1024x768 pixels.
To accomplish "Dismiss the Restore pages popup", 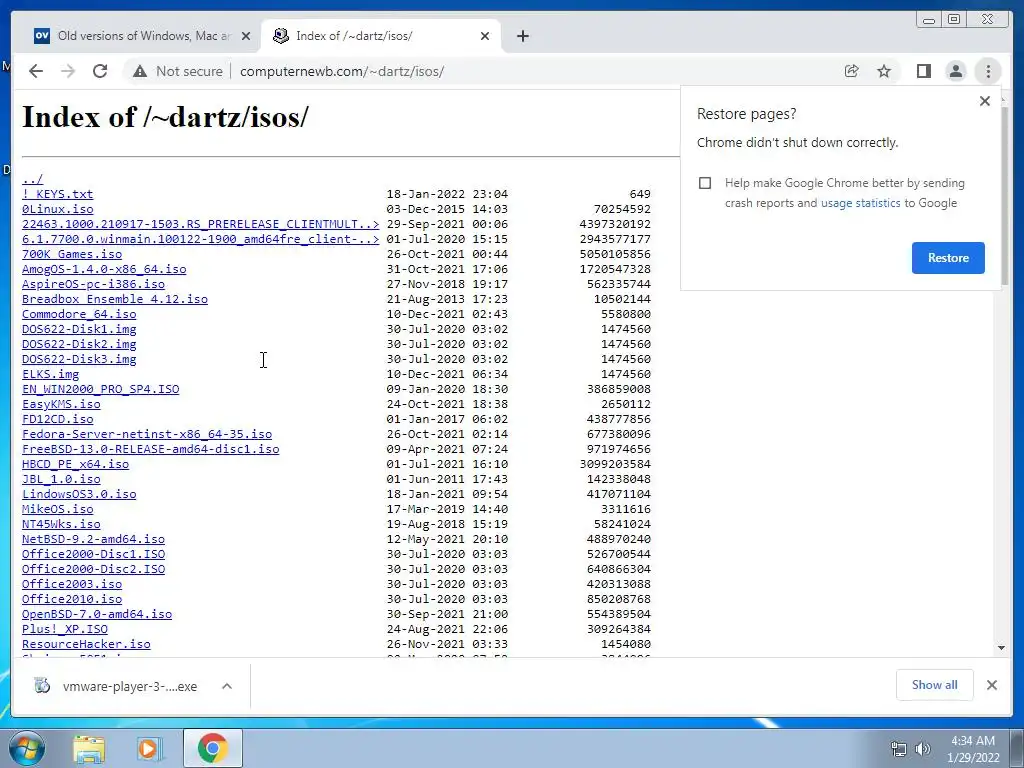I will [985, 101].
